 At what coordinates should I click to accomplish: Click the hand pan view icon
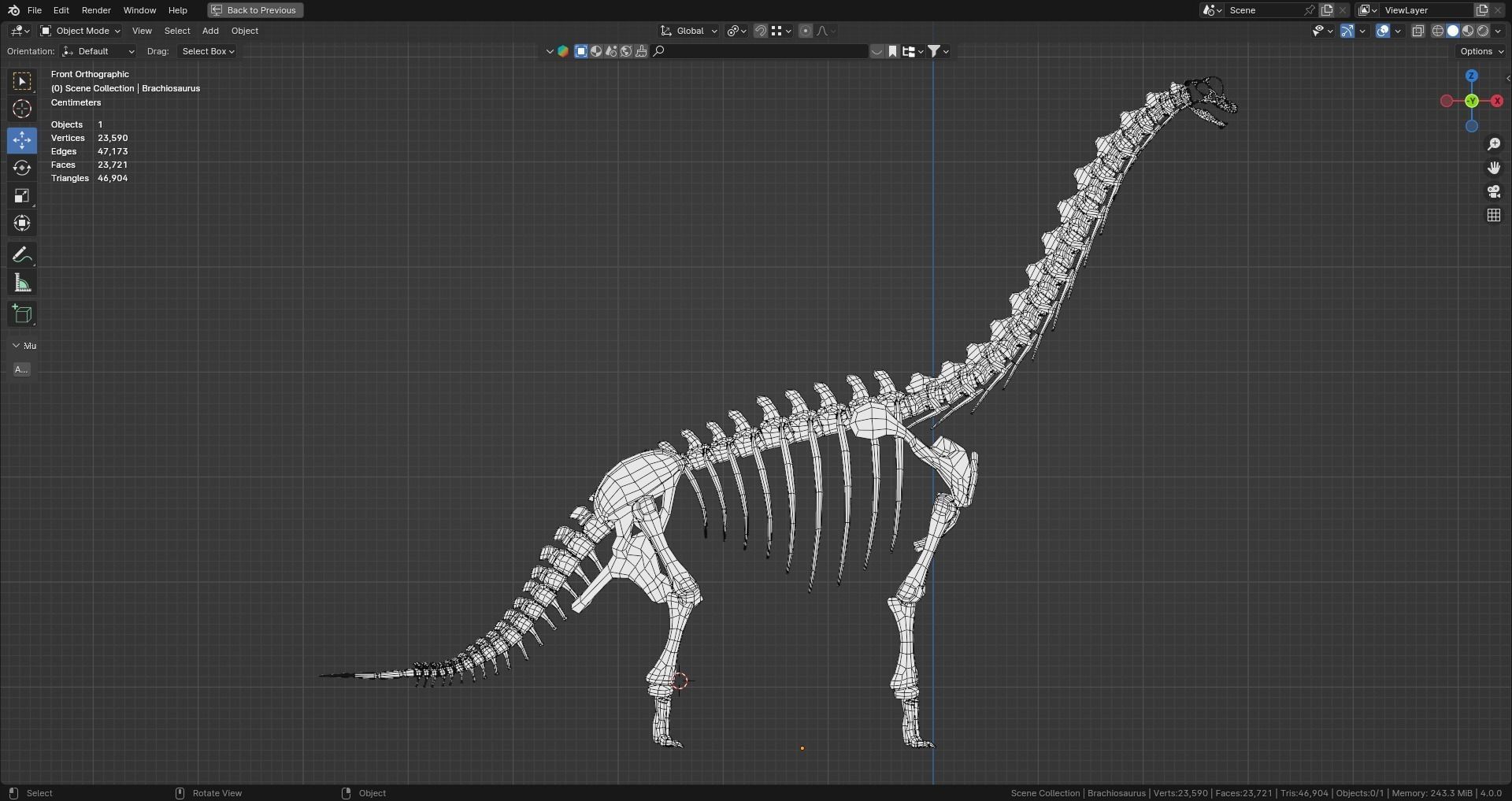(1494, 168)
